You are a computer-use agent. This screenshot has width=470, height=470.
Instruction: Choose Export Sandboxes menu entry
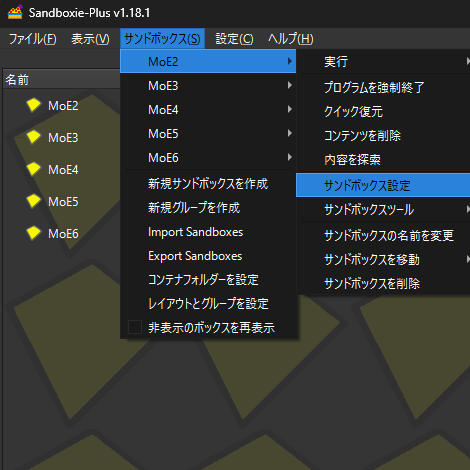pyautogui.click(x=208, y=256)
